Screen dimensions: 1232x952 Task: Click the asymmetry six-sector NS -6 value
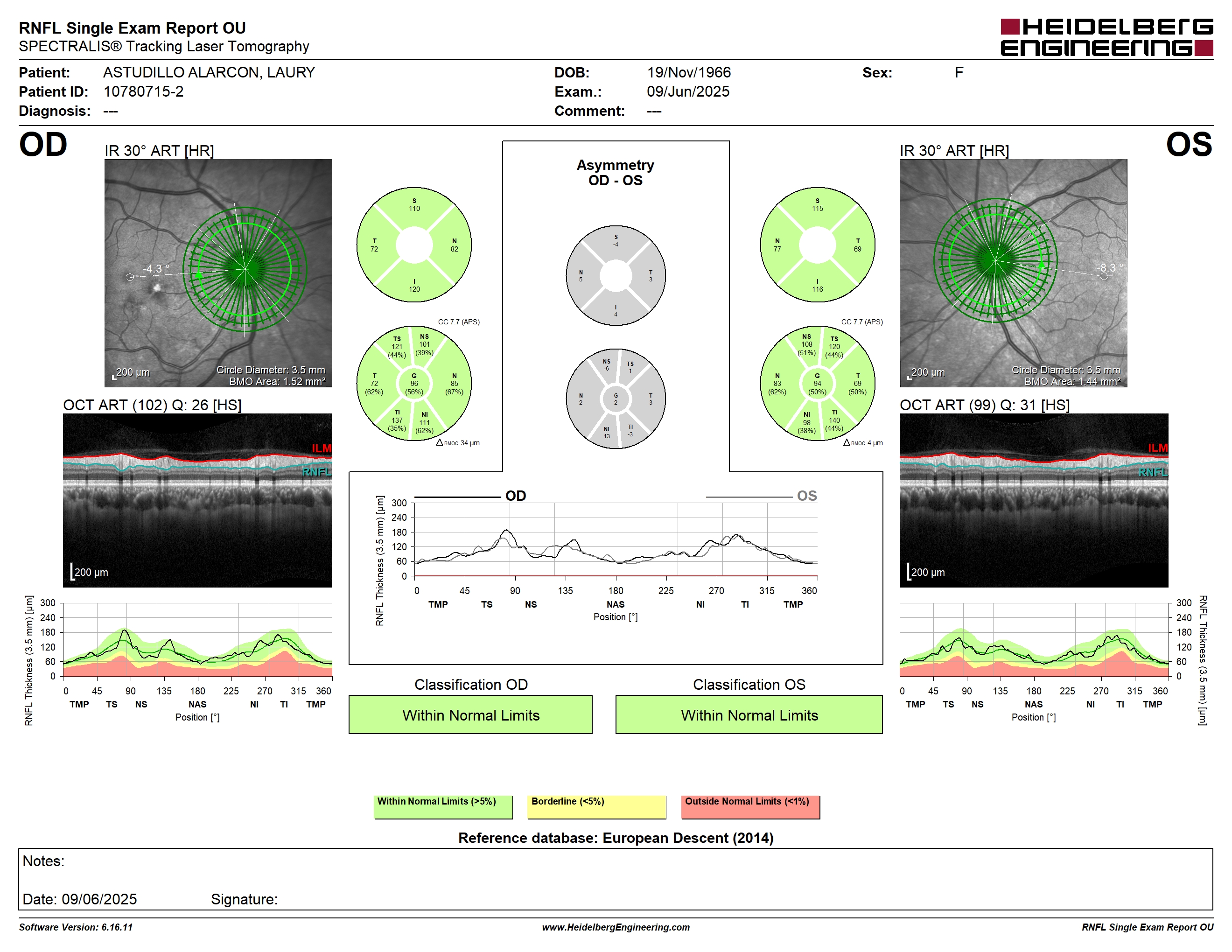click(606, 365)
